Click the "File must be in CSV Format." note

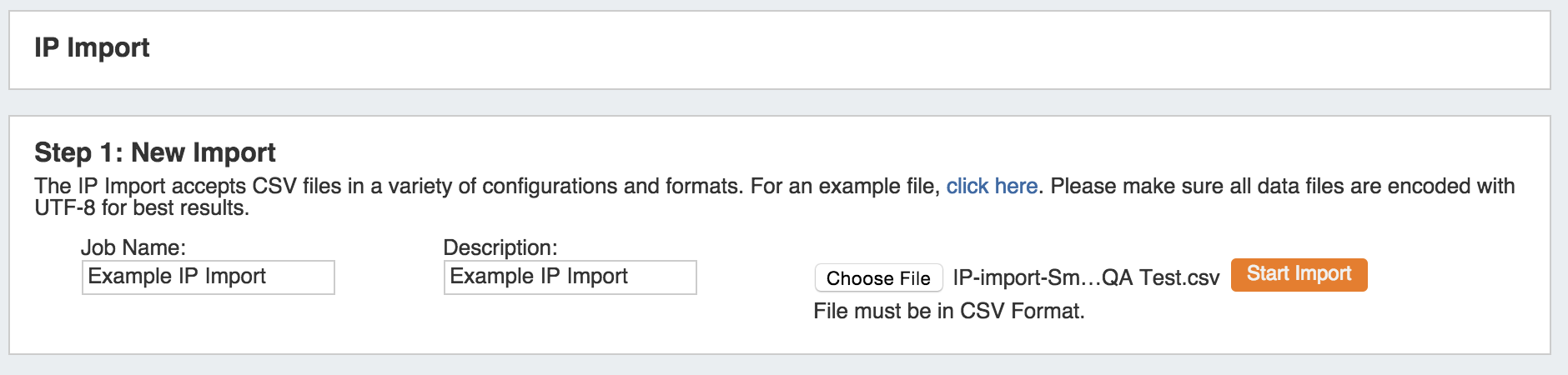(949, 311)
